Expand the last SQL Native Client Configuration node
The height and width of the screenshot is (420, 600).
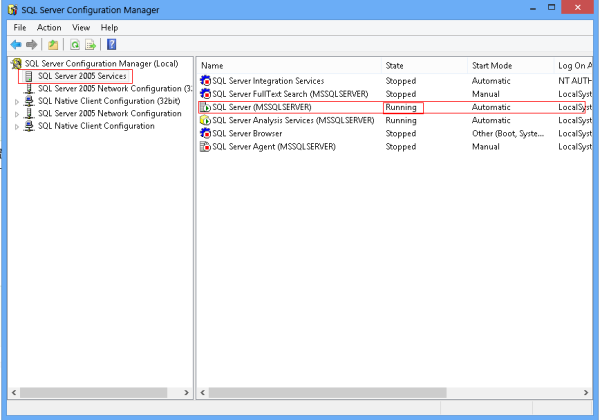point(16,127)
